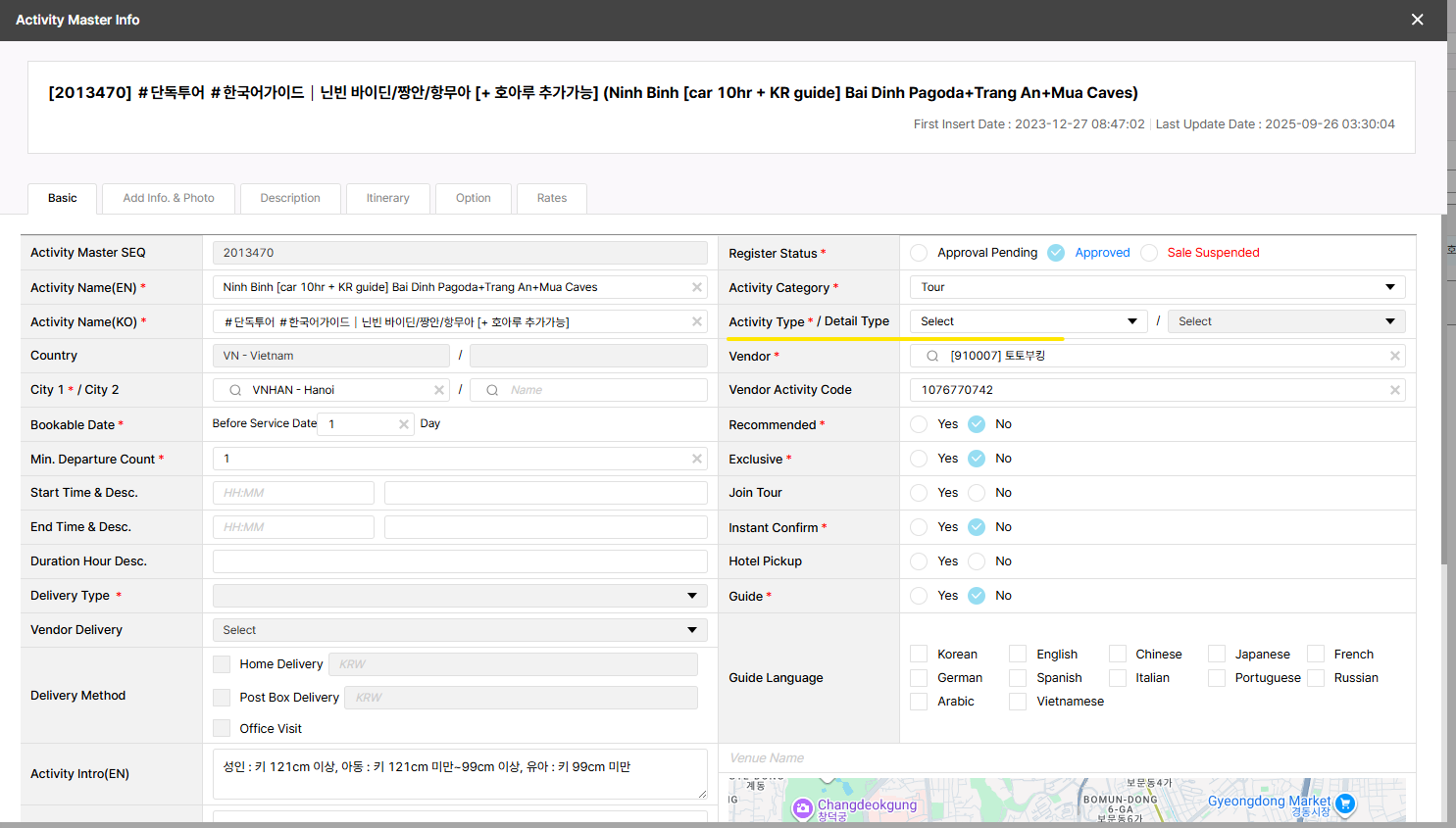Clear the Vendor Activity Code value
The height and width of the screenshot is (828, 1456).
[1394, 390]
